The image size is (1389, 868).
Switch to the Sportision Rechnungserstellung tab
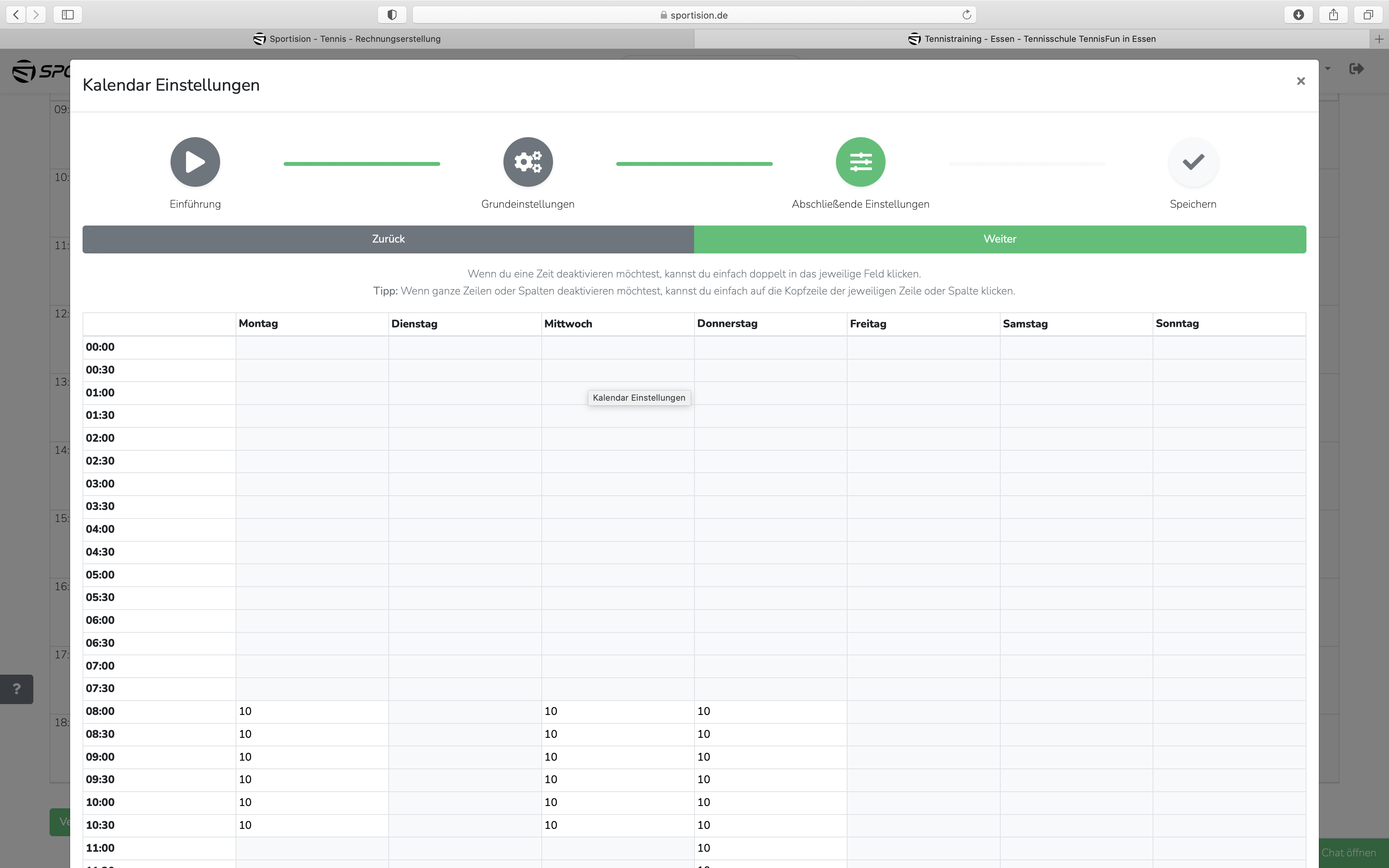347,39
